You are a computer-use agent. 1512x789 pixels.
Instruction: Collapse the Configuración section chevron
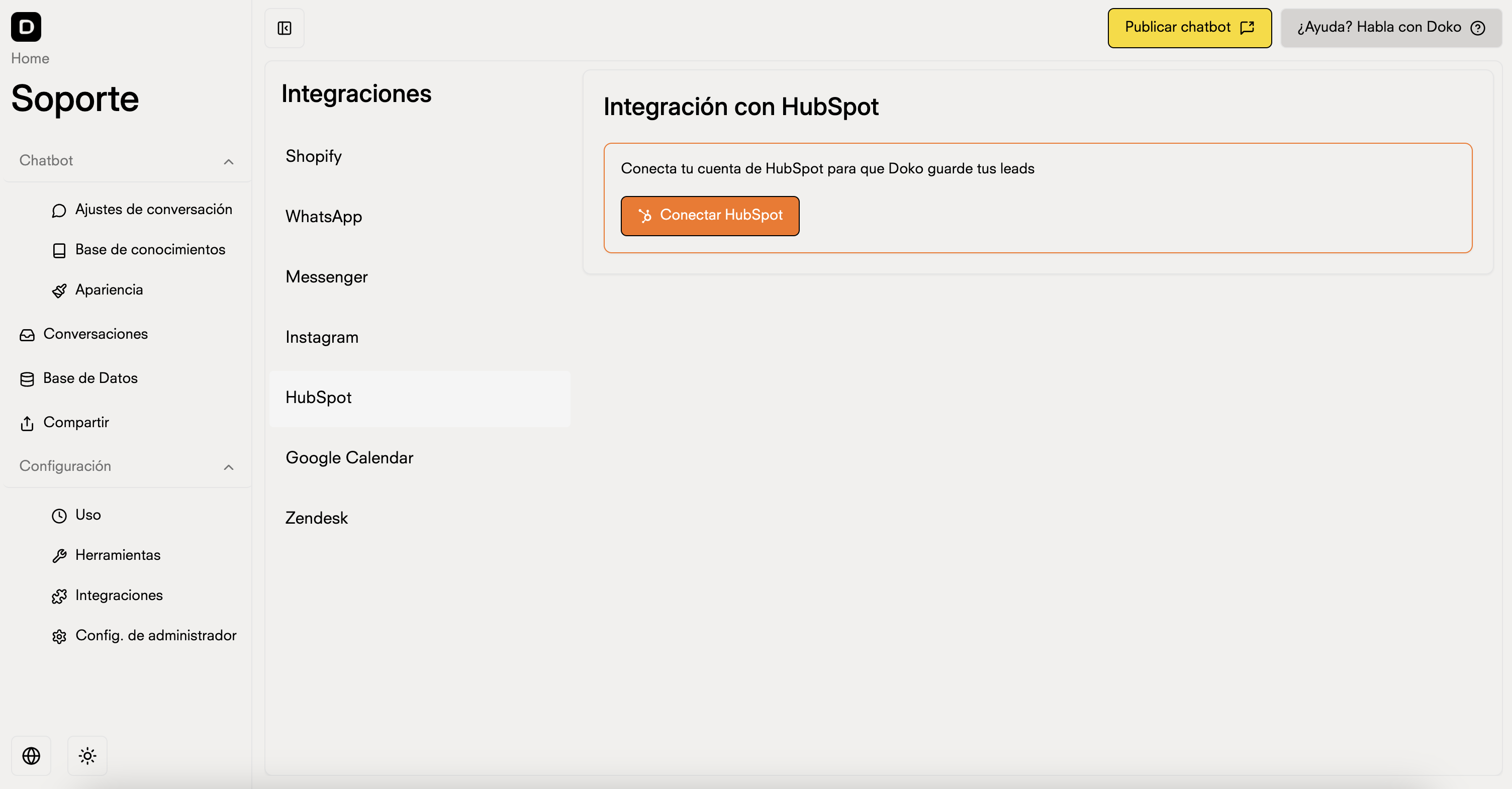click(x=228, y=467)
